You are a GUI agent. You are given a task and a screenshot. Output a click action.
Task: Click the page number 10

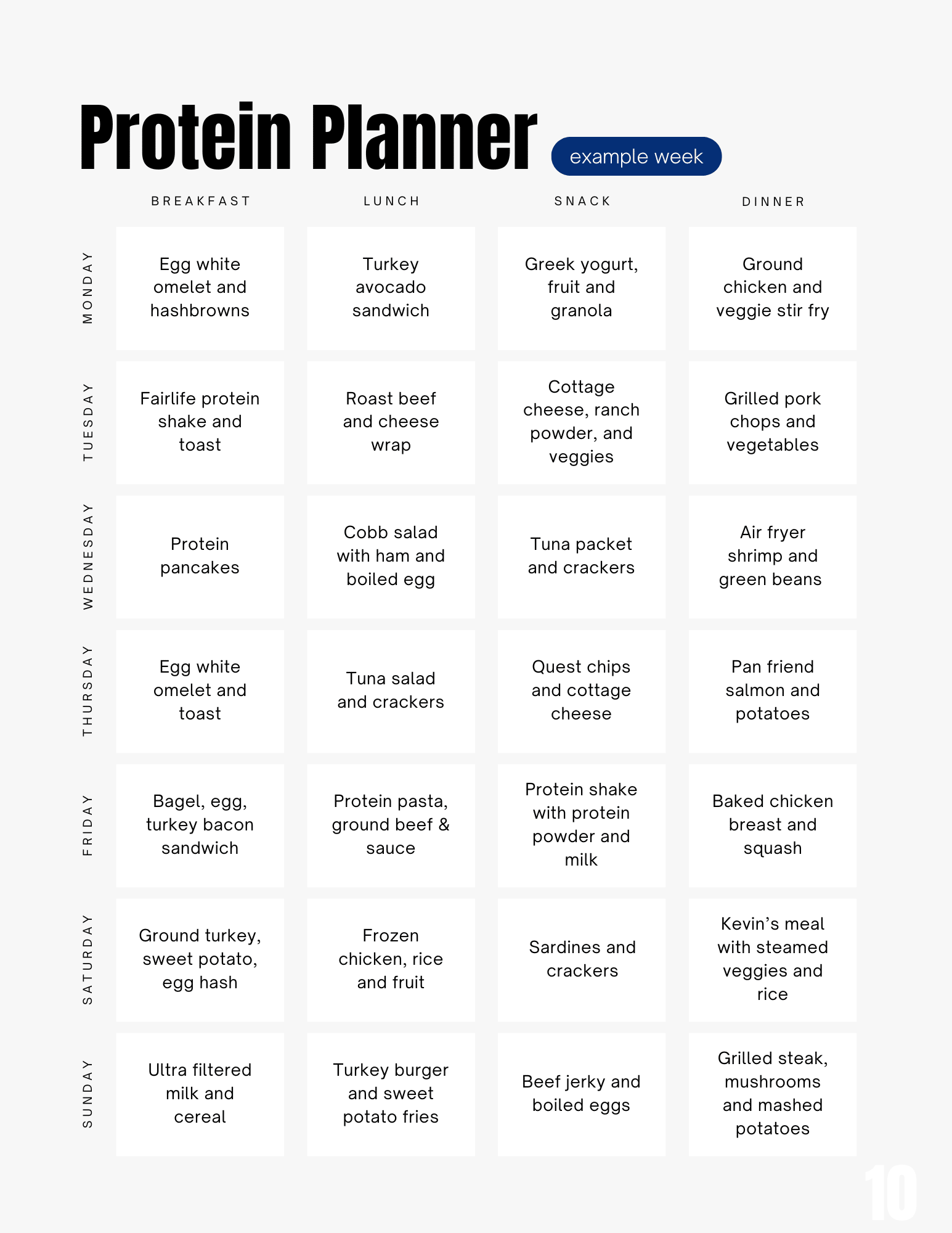tap(891, 1192)
